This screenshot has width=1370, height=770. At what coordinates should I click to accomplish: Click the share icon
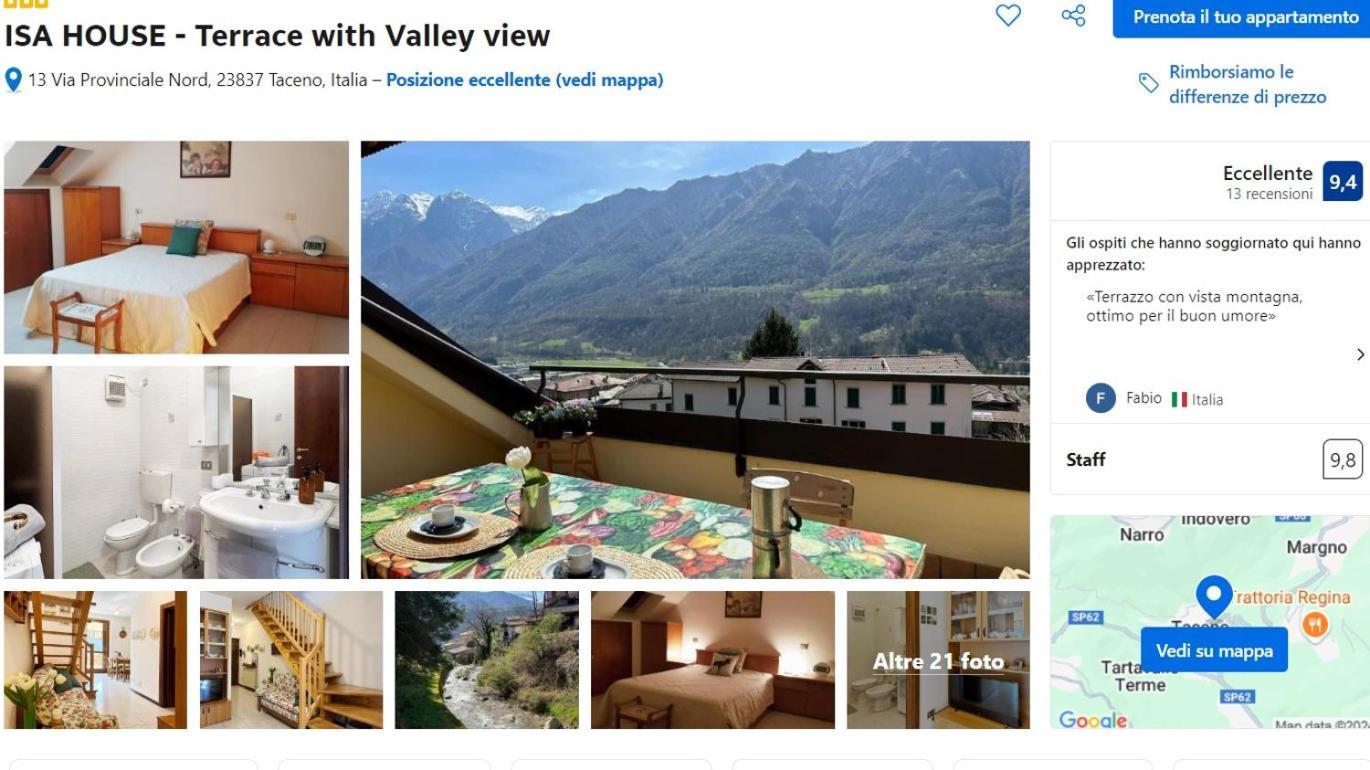(1073, 16)
